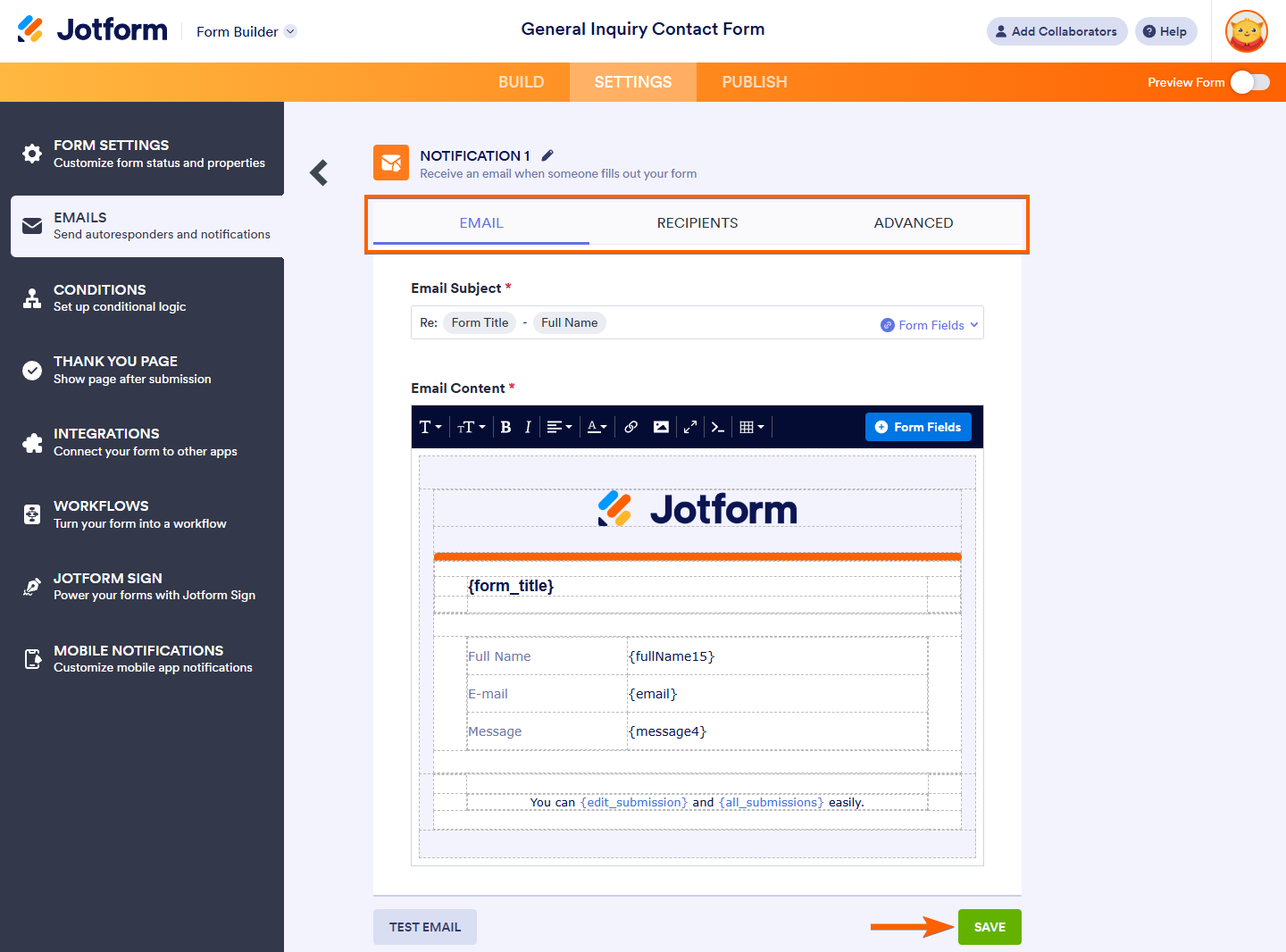Open the Help button
The width and height of the screenshot is (1286, 952).
coord(1166,31)
